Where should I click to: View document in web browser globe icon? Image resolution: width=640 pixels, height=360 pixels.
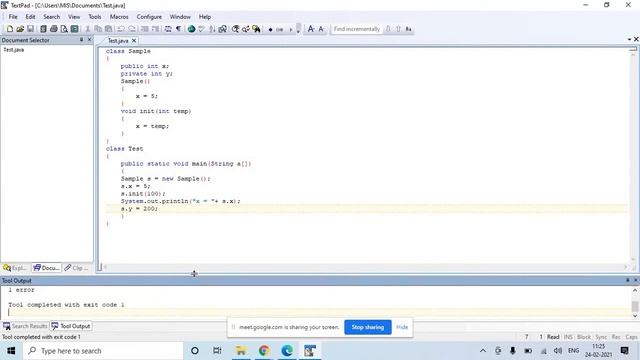[191, 29]
